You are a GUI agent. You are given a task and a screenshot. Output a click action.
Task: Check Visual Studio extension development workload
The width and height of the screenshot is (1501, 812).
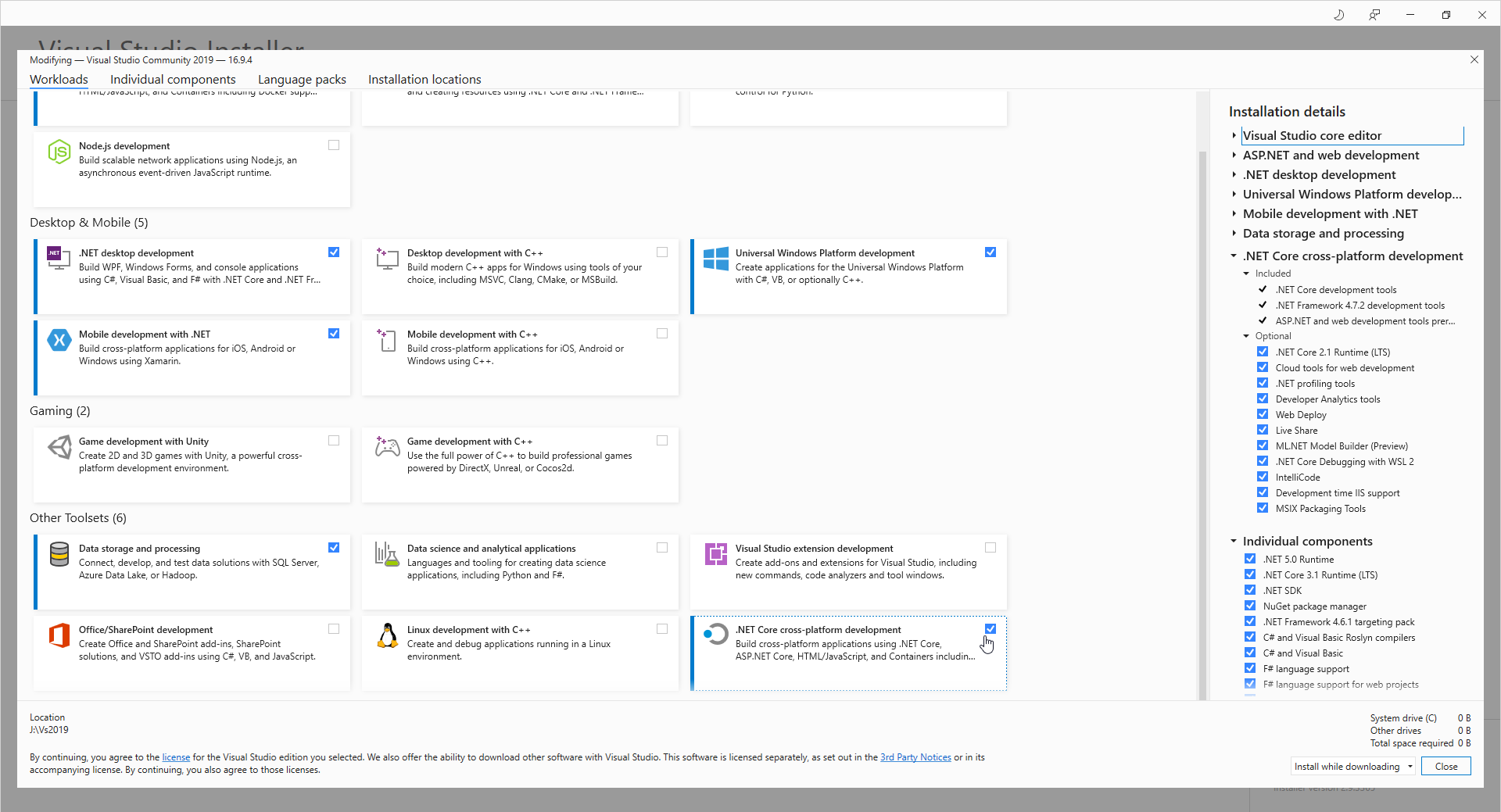[x=991, y=548]
